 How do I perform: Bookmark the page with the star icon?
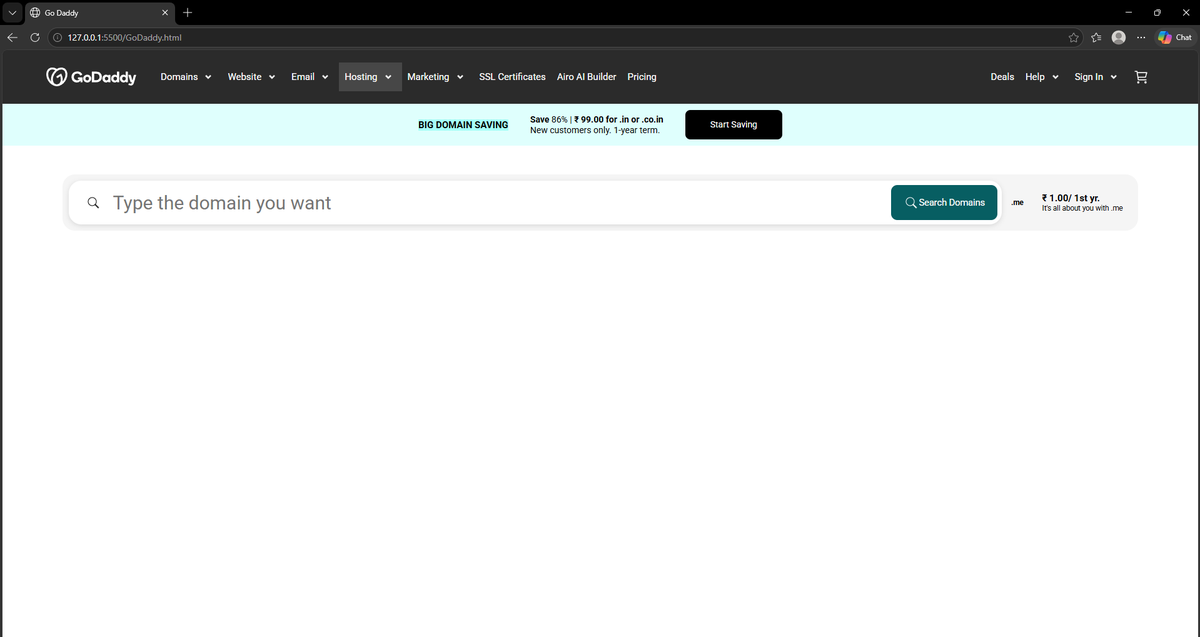(1073, 37)
